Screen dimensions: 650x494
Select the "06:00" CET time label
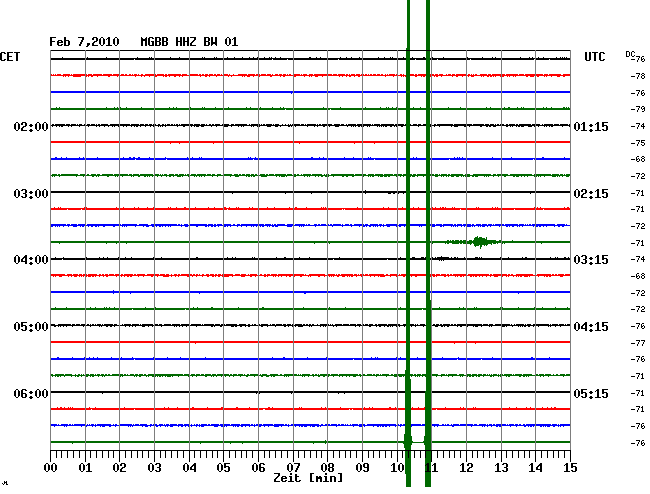31,393
